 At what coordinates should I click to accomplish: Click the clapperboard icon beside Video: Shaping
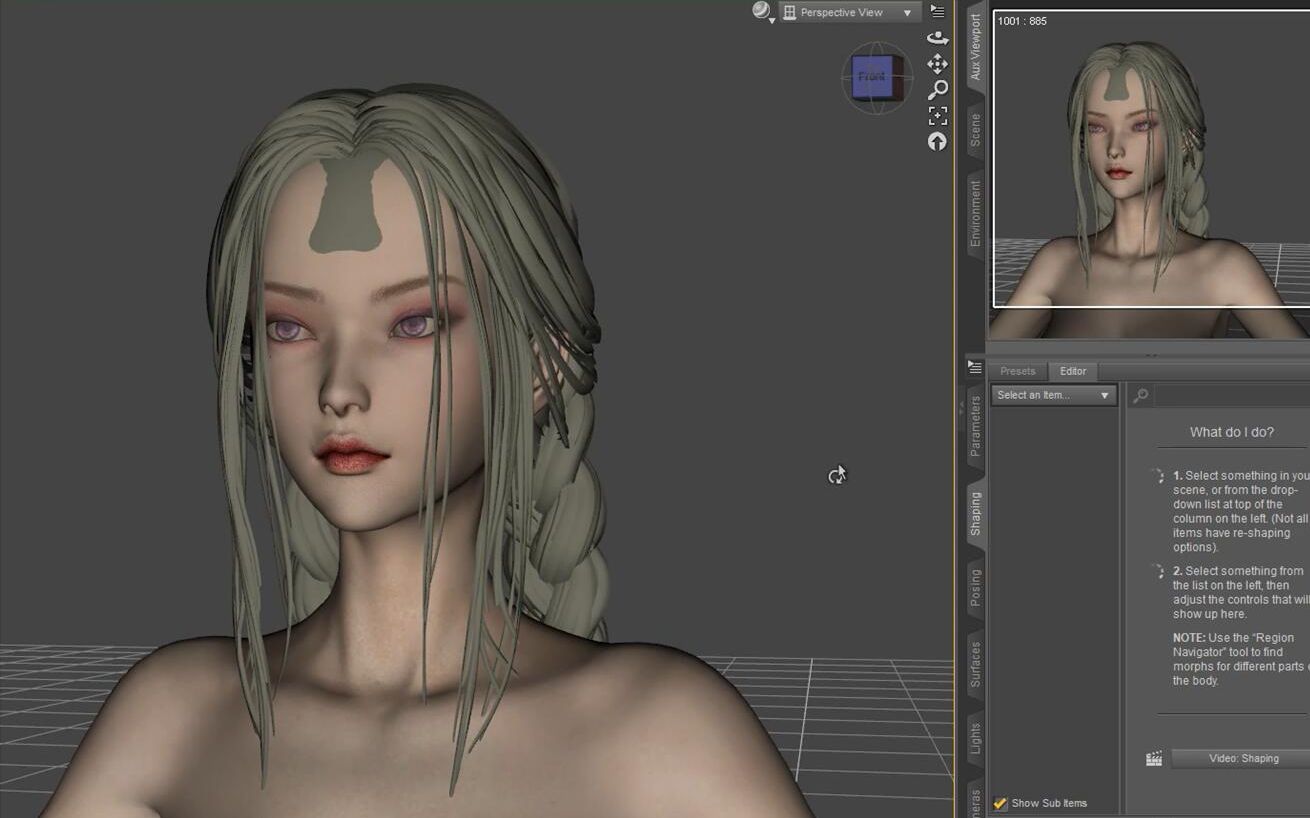[1153, 758]
